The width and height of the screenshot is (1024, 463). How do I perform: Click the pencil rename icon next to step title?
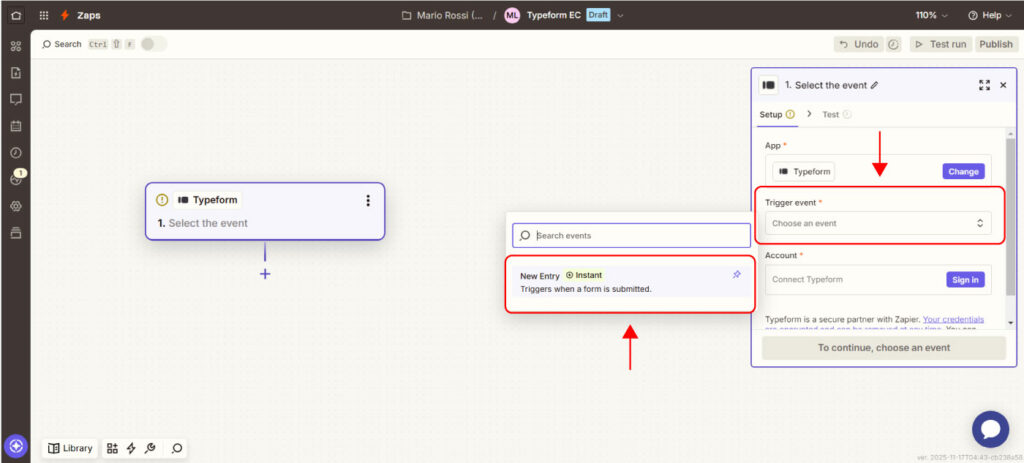coord(874,85)
